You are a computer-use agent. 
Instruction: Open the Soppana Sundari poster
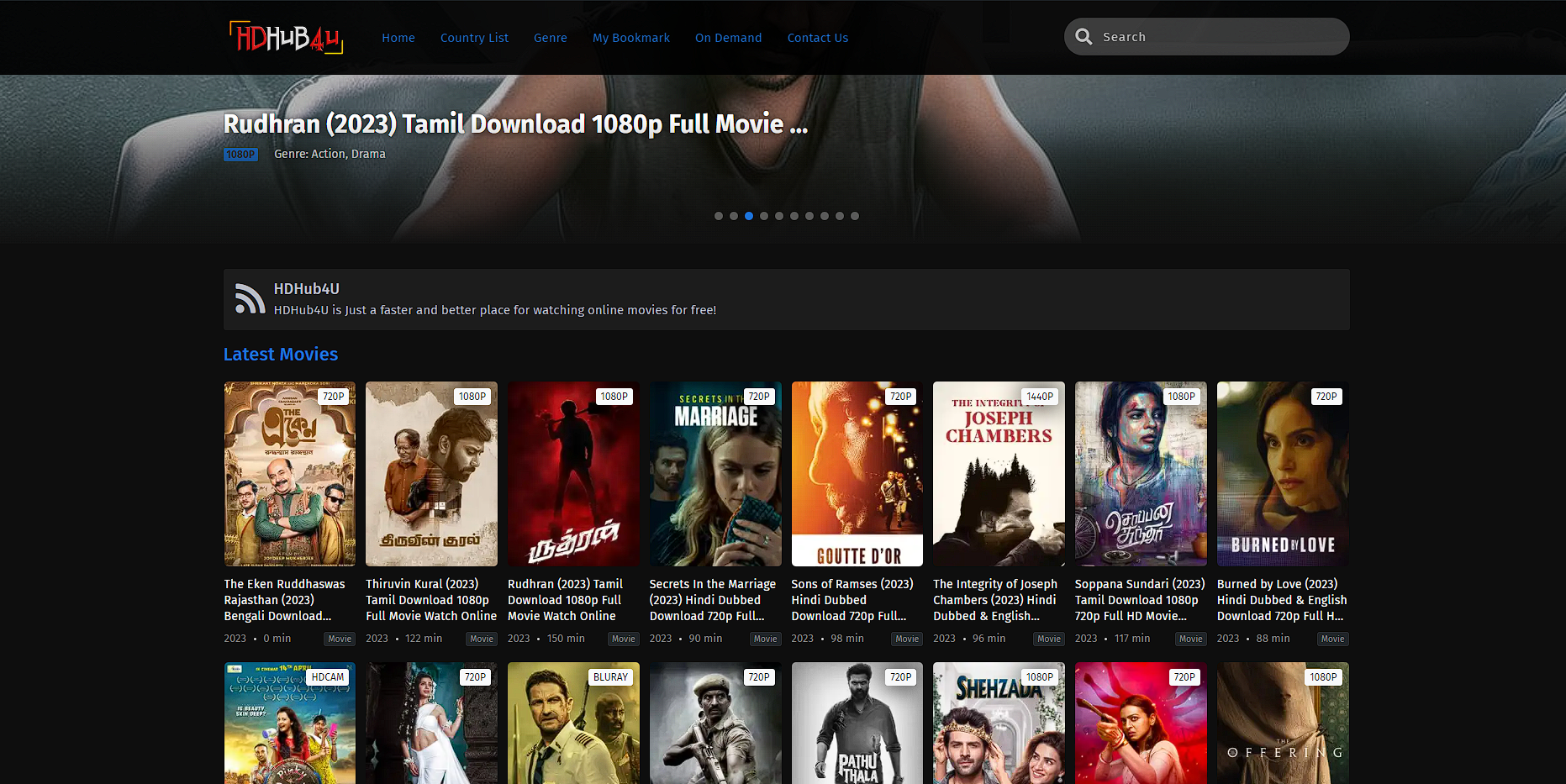[x=1141, y=474]
